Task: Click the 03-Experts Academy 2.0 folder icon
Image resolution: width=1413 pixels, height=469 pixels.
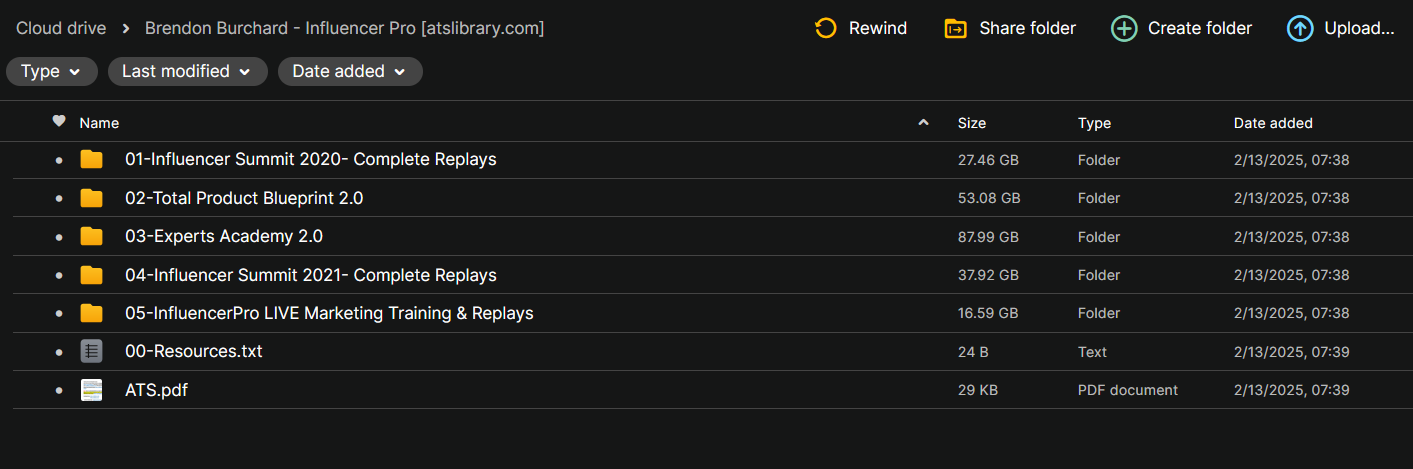Action: pyautogui.click(x=92, y=236)
